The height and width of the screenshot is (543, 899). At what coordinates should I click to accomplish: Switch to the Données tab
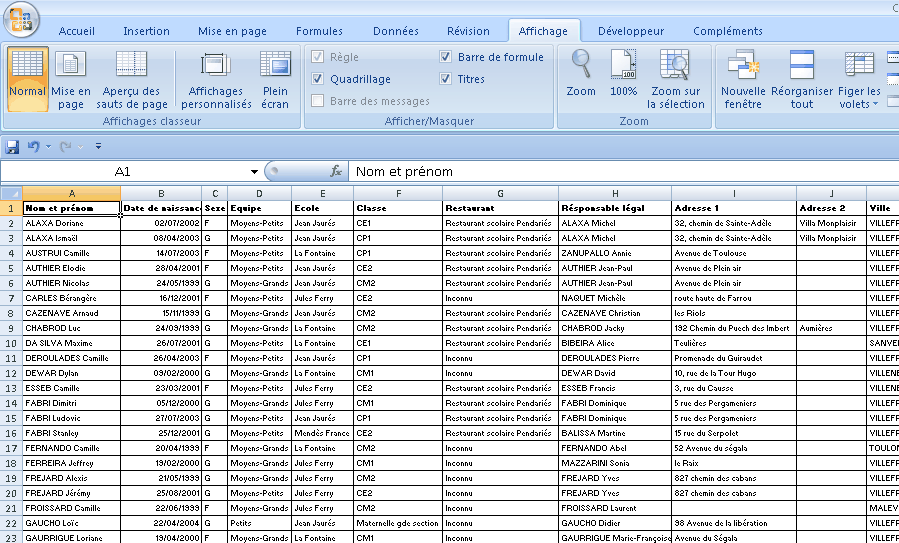tap(396, 31)
